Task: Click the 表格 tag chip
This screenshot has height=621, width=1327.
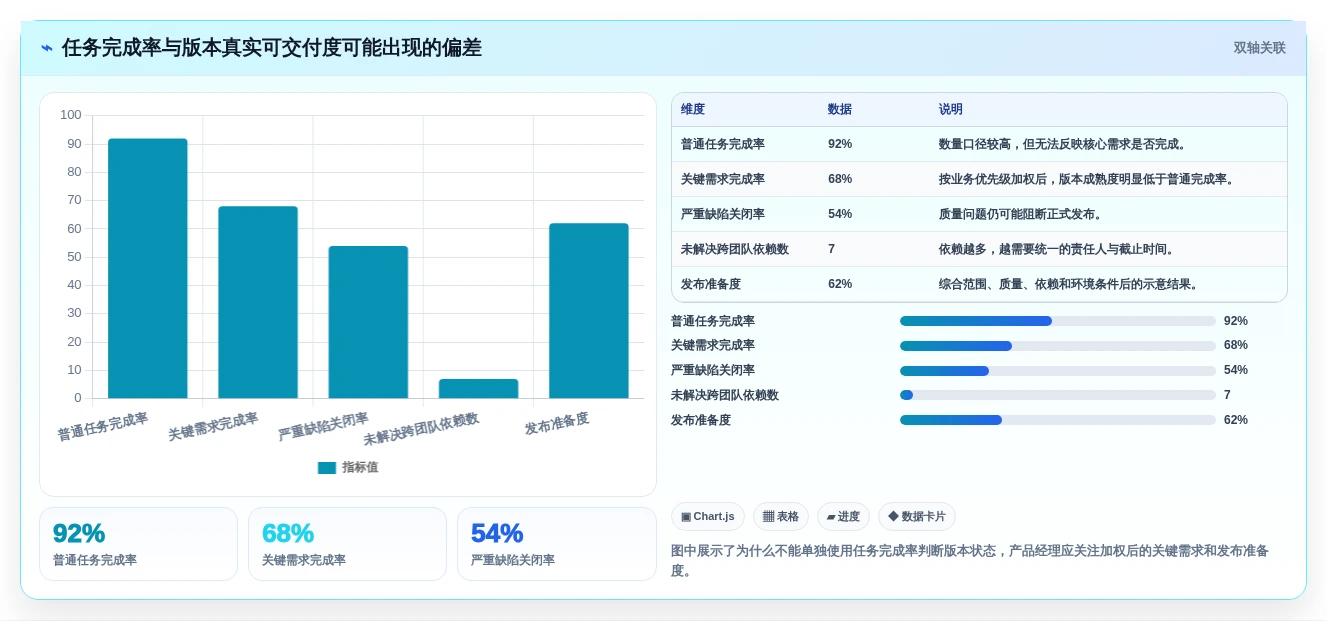Action: click(781, 516)
